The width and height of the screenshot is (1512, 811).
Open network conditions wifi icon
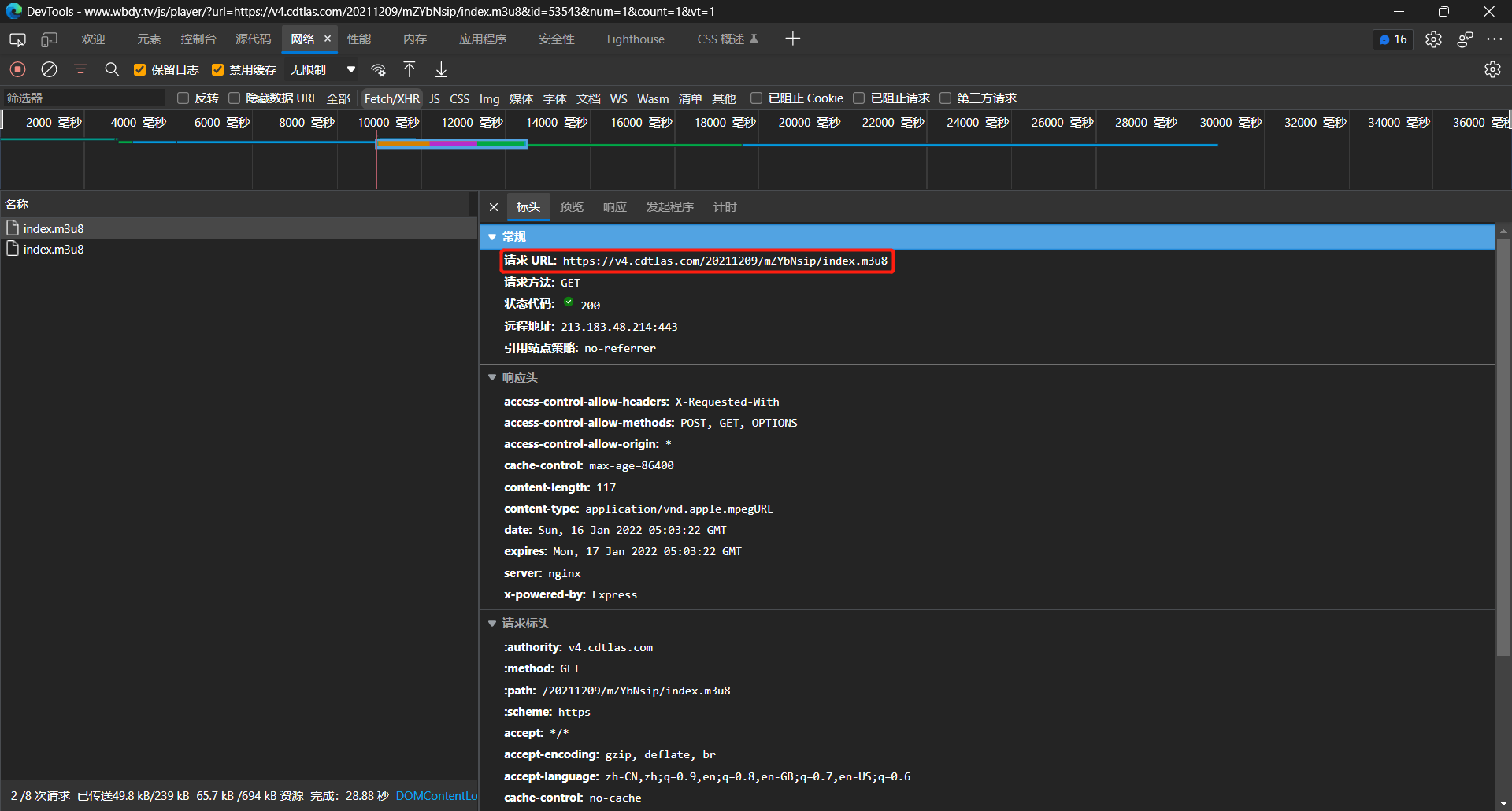[379, 69]
